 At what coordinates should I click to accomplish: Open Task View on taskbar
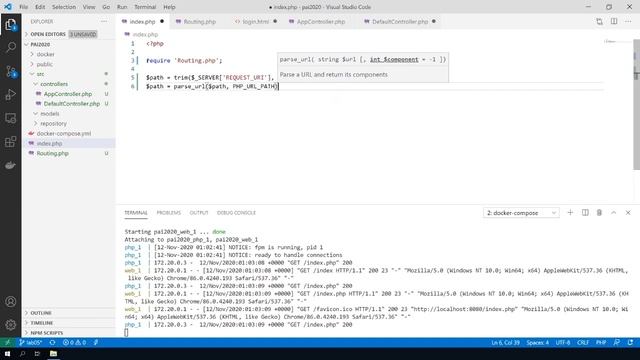tap(38, 353)
